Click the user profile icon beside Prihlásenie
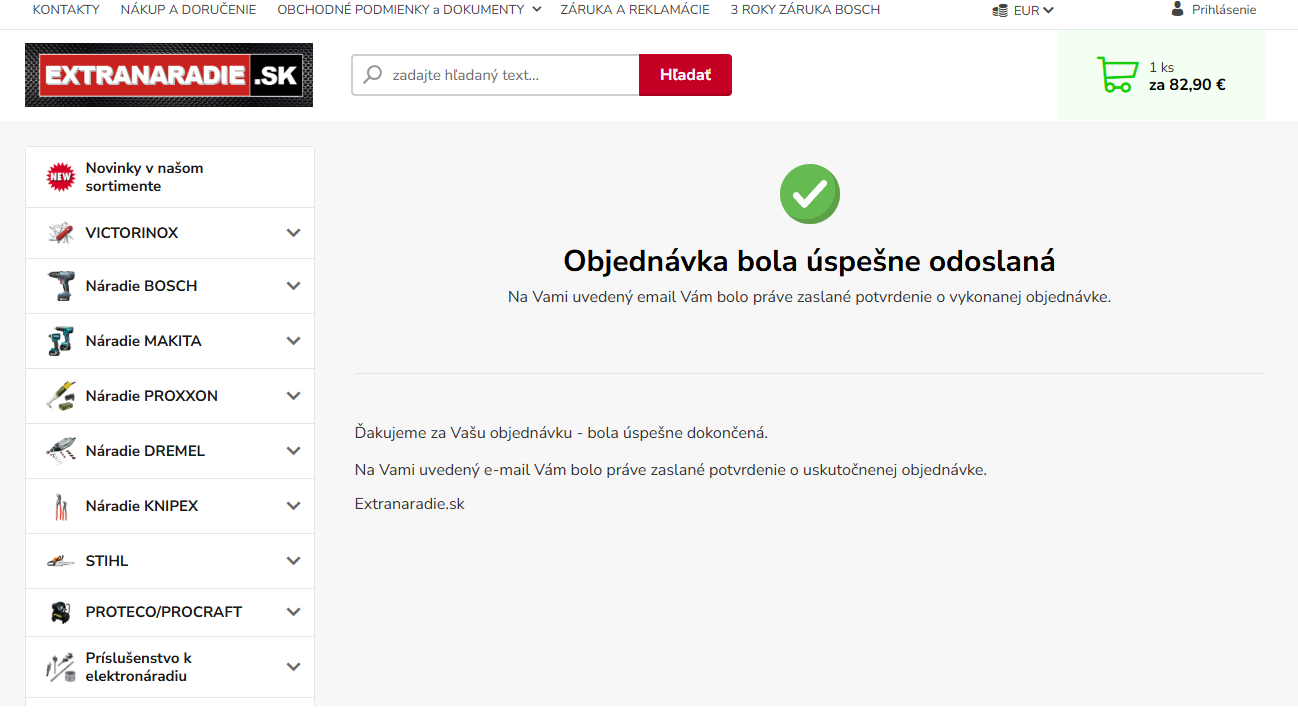The width and height of the screenshot is (1298, 722). 1177,9
